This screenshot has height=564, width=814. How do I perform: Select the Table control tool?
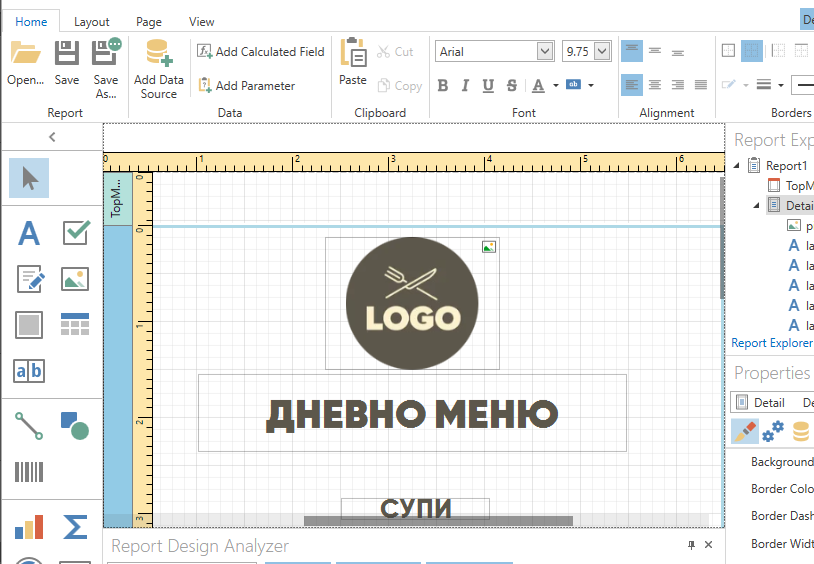pos(75,325)
